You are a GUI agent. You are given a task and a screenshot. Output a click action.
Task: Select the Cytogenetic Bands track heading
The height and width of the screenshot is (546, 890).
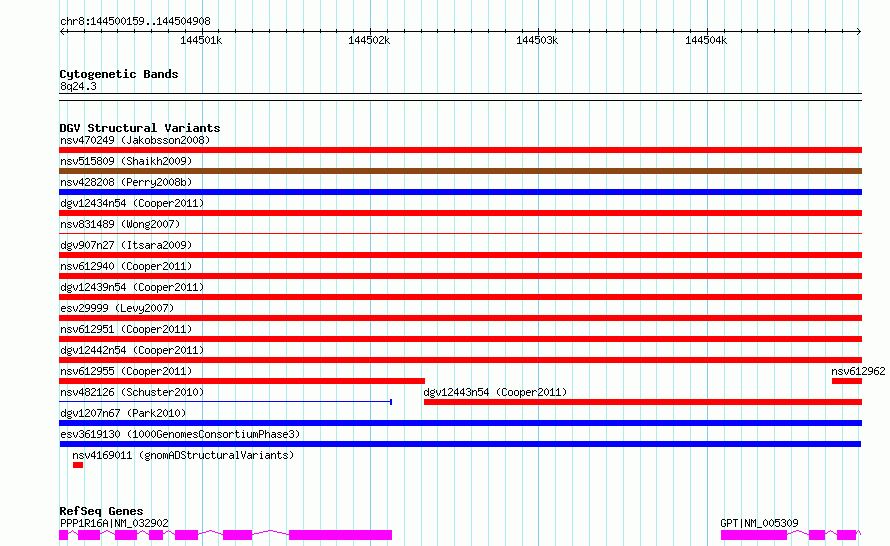[119, 74]
